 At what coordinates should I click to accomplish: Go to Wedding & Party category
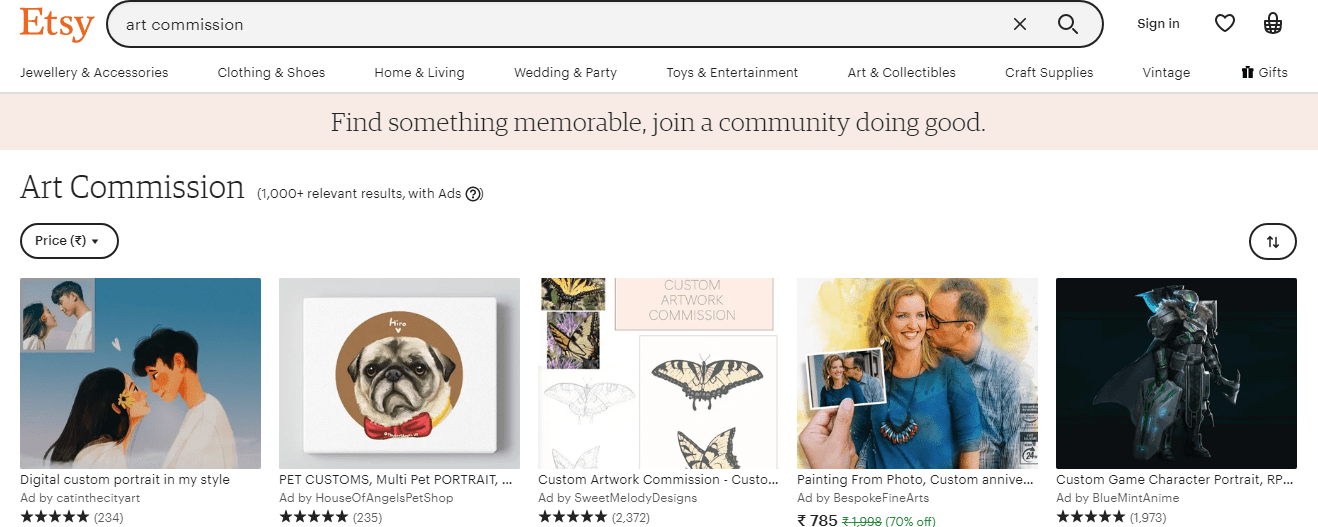point(565,72)
